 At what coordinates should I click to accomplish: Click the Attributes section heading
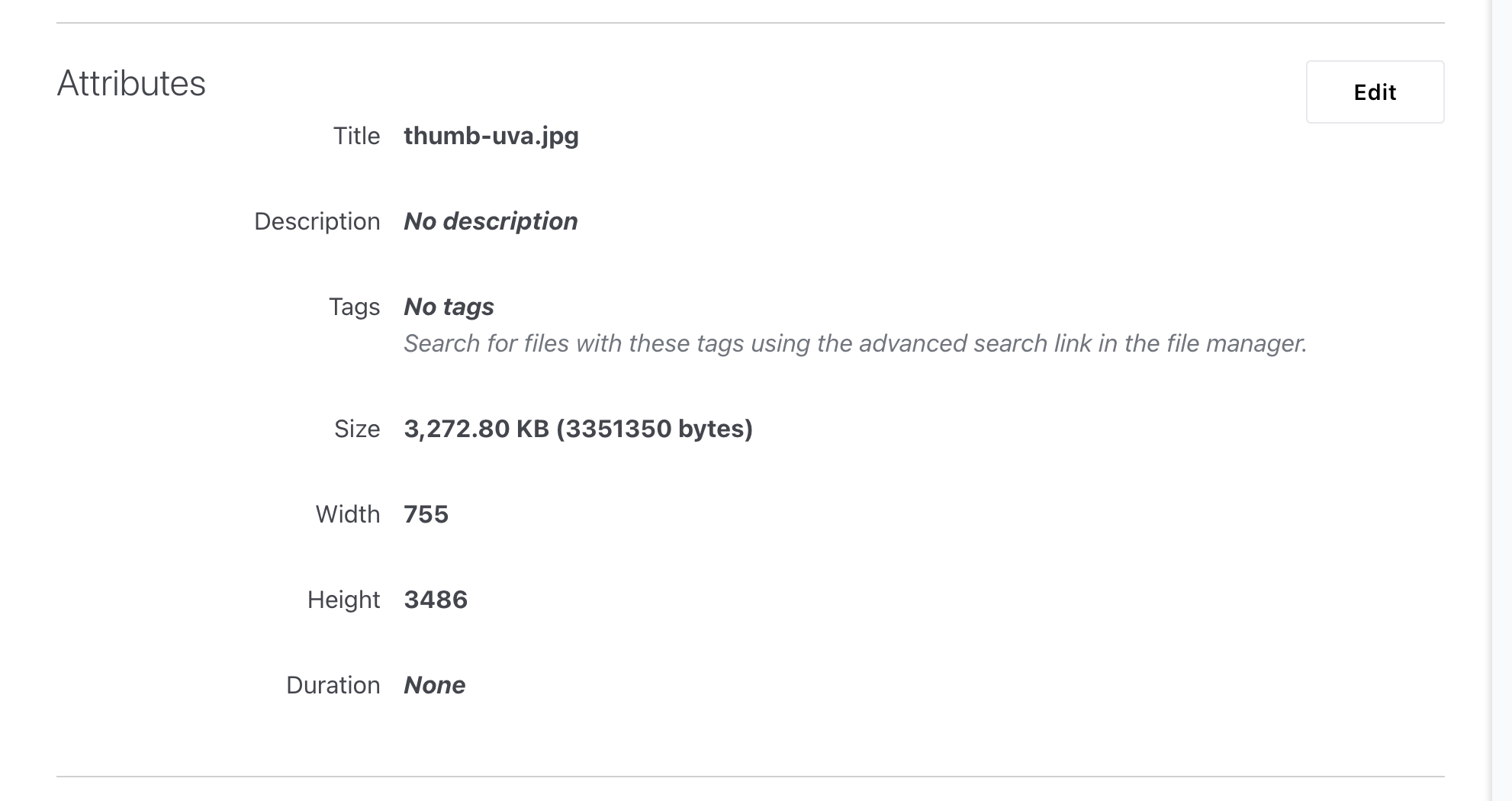pyautogui.click(x=131, y=83)
